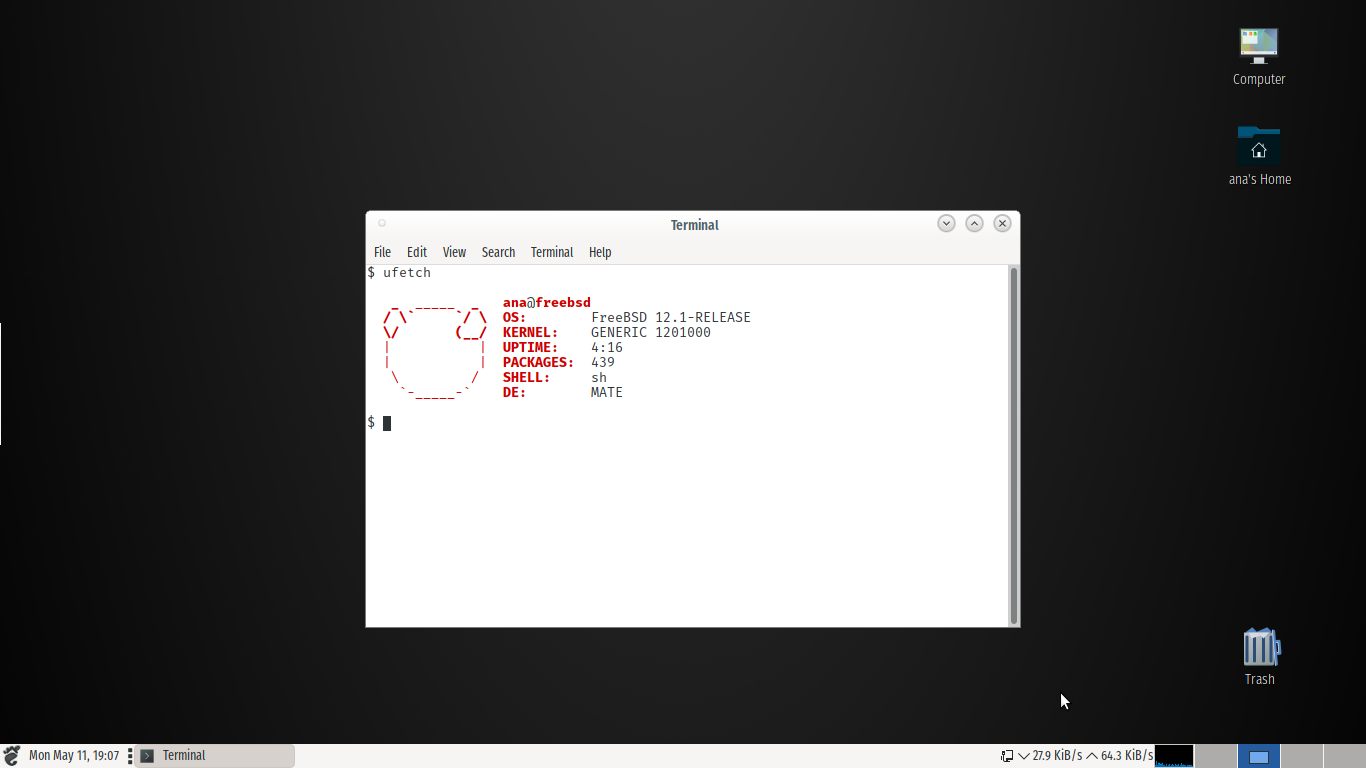Viewport: 1366px width, 768px height.
Task: Maximize the Terminal window
Action: click(974, 223)
